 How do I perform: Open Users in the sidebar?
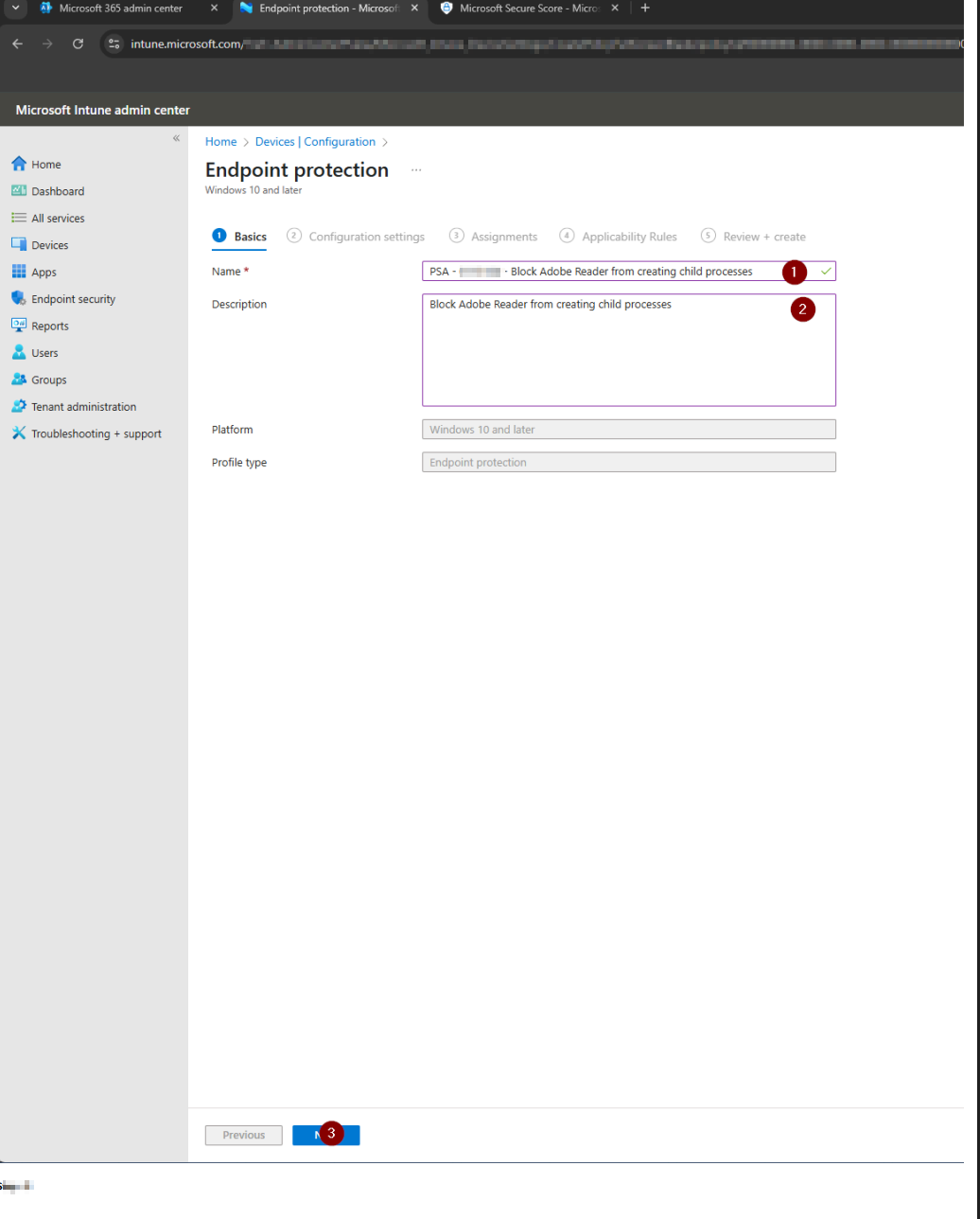[34, 353]
